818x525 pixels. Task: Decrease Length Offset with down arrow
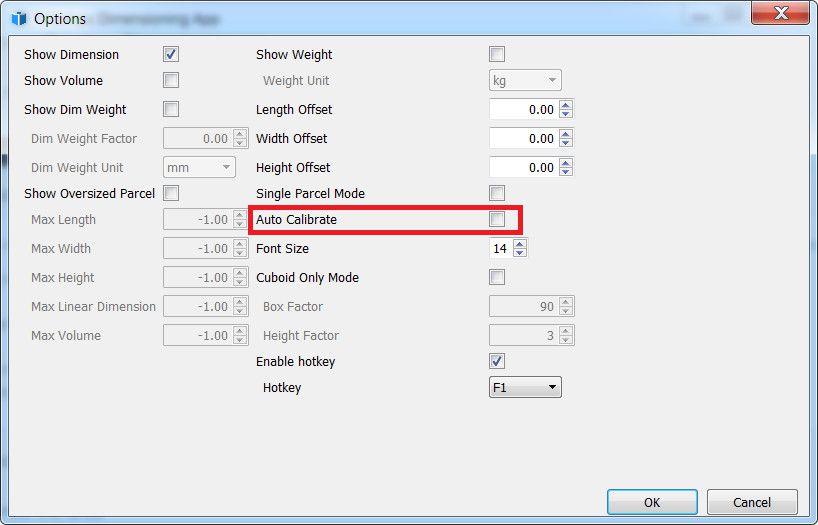(566, 114)
